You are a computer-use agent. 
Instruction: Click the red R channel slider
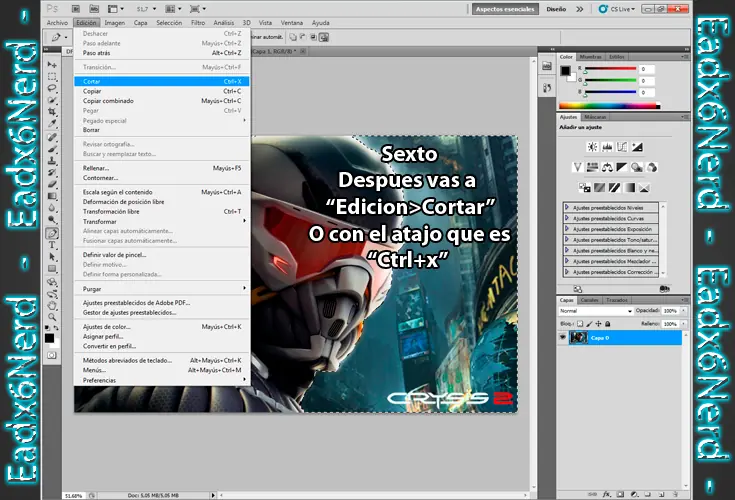[x=610, y=69]
